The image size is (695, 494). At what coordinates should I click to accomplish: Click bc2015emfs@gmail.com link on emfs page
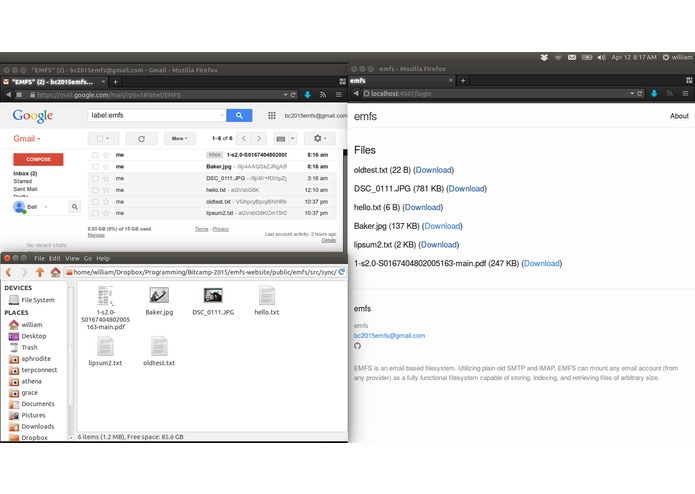(x=389, y=336)
